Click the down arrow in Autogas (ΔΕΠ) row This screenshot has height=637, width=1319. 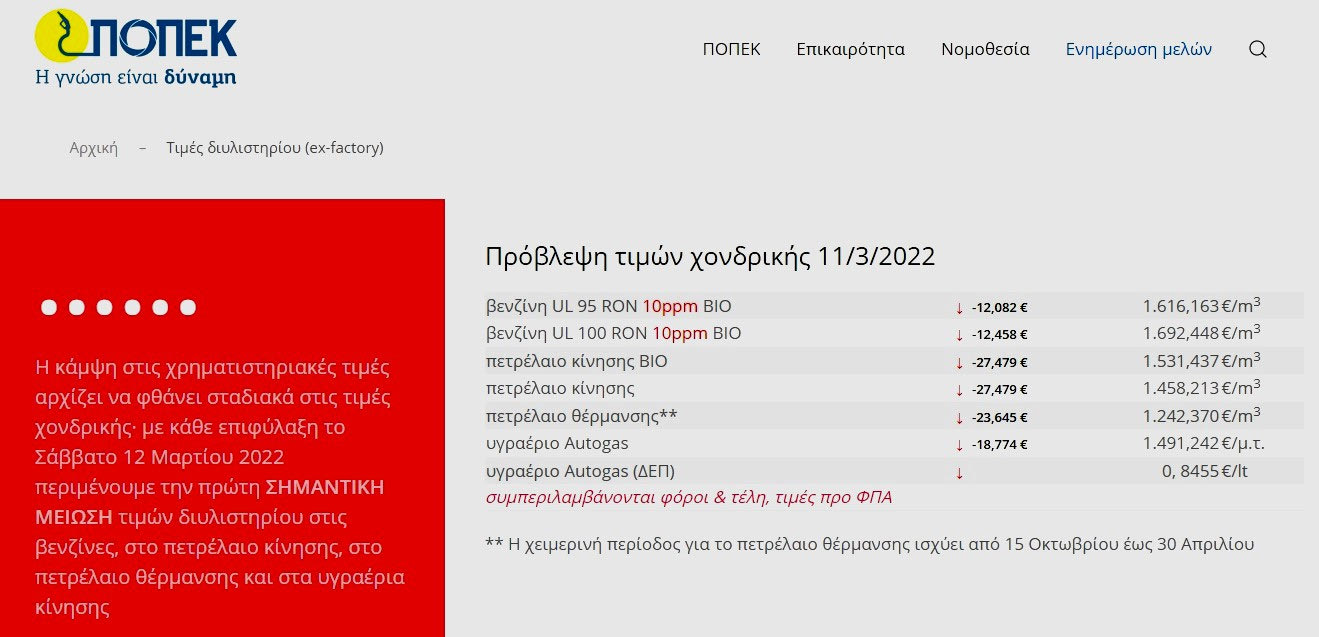959,472
